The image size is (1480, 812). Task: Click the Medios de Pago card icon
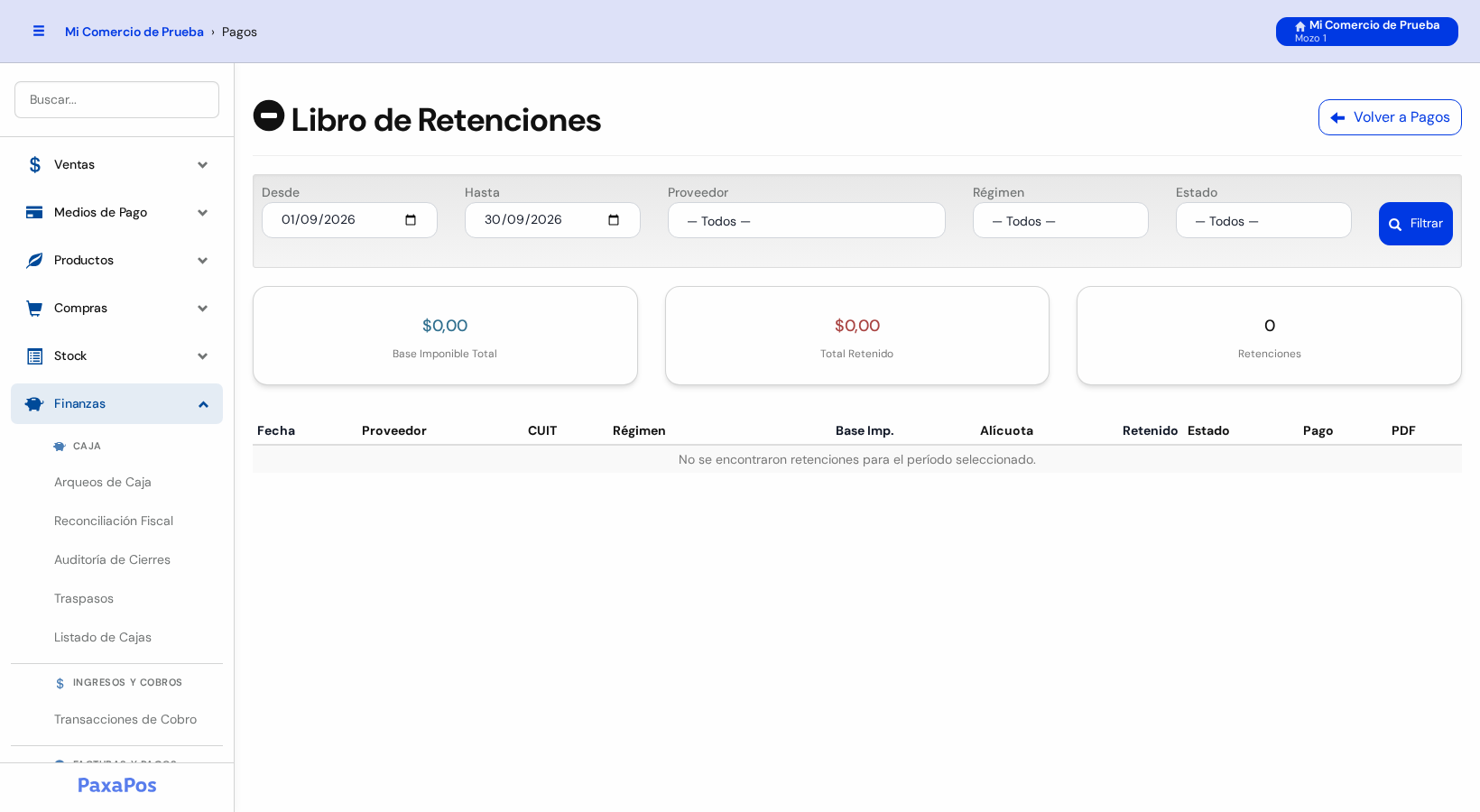(x=34, y=212)
